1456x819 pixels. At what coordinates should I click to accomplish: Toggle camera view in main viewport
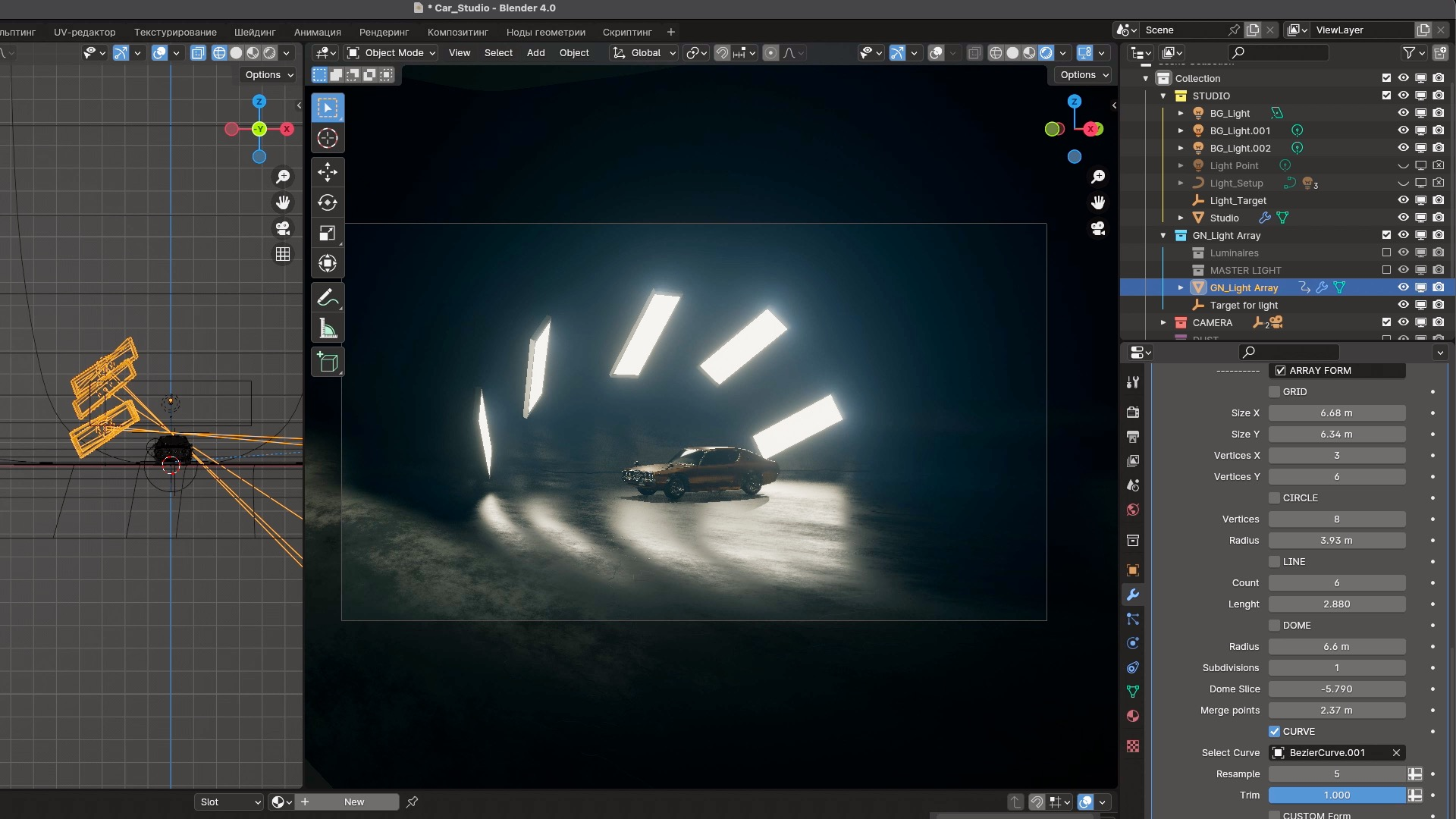click(x=1097, y=228)
